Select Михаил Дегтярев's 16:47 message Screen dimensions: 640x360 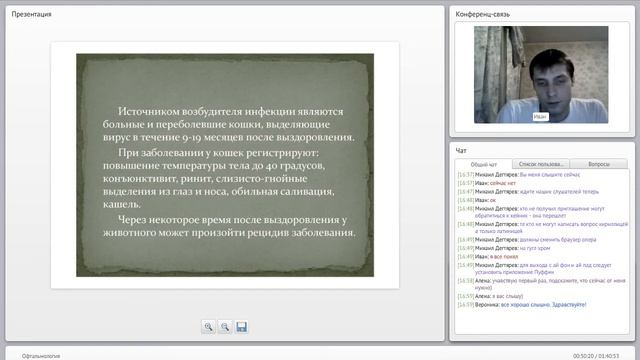(528, 192)
